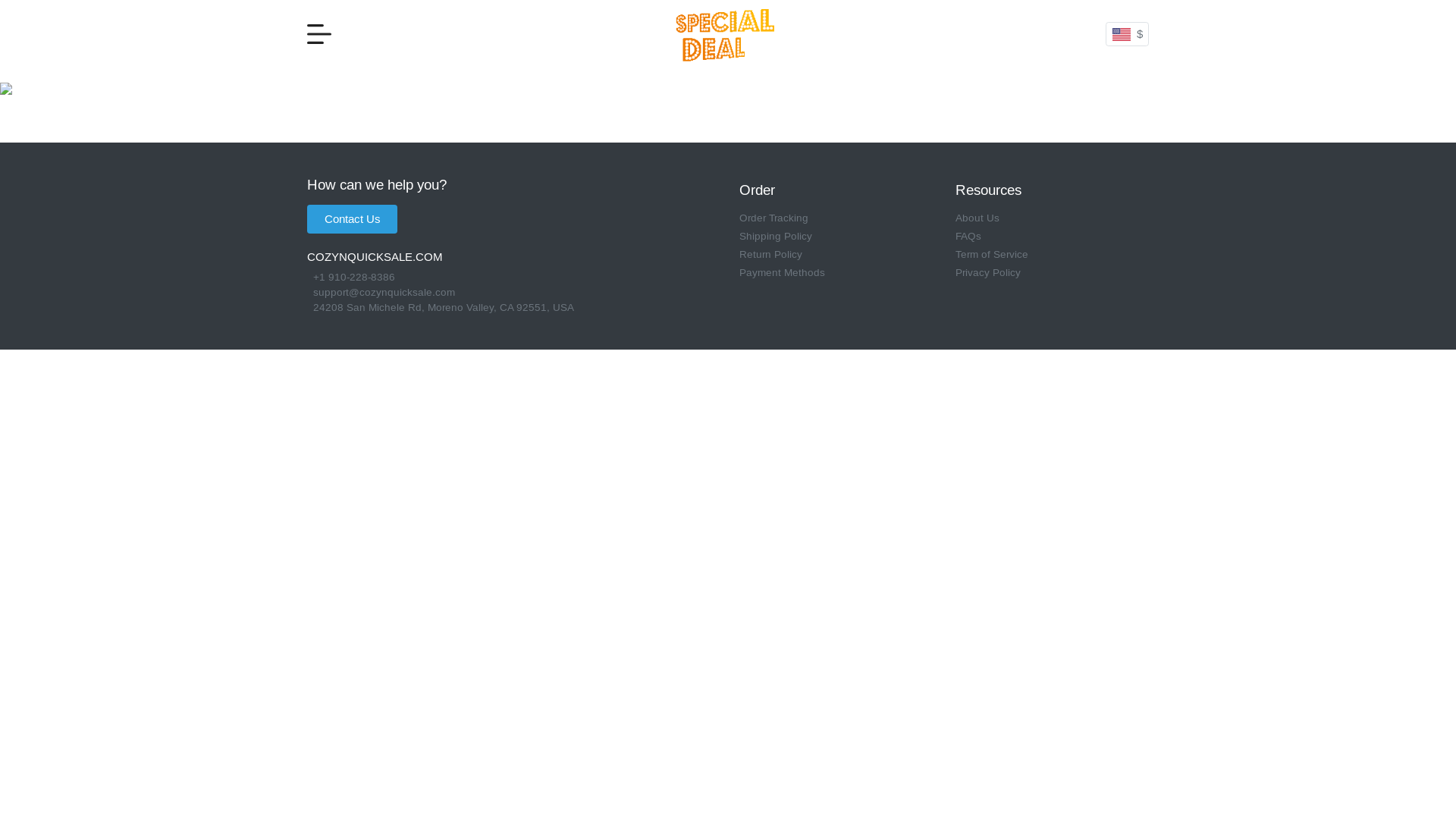Click the Order column heading
Screen dimensions: 1456x819
[757, 190]
